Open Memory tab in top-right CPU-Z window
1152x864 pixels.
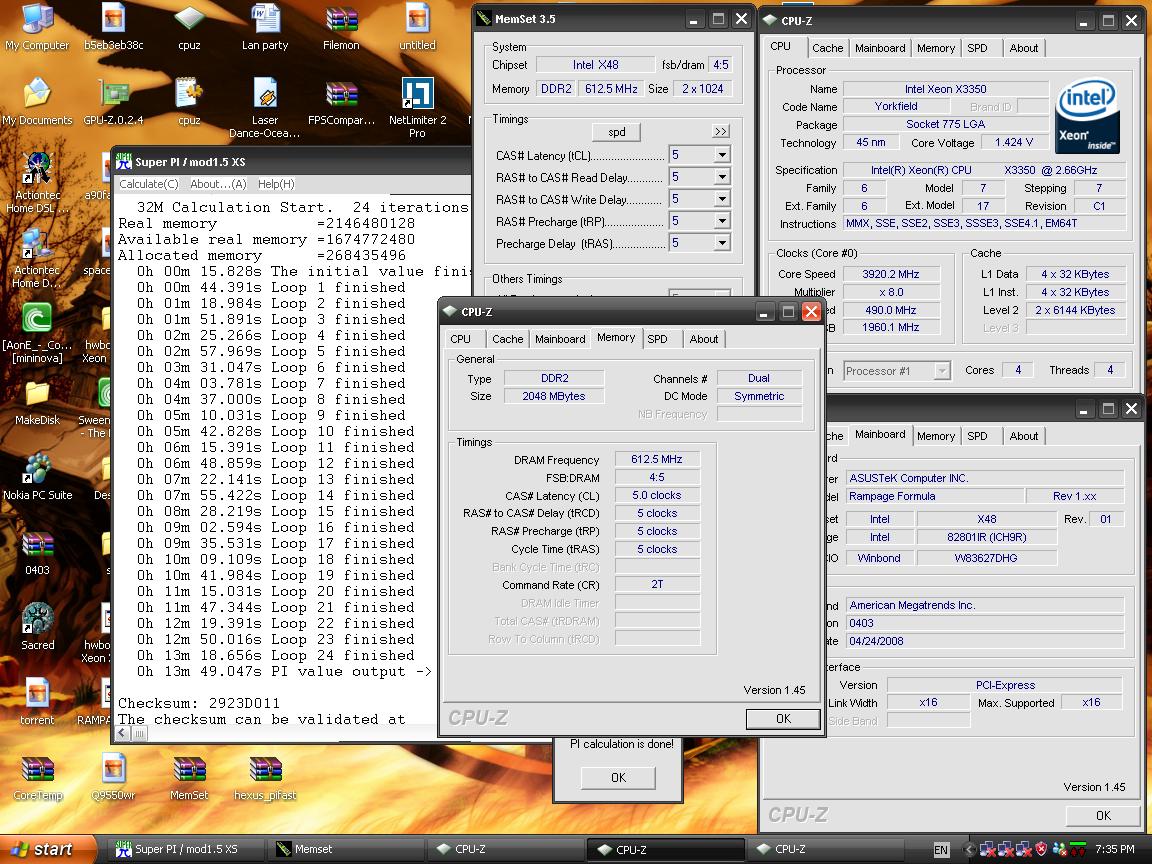point(936,48)
